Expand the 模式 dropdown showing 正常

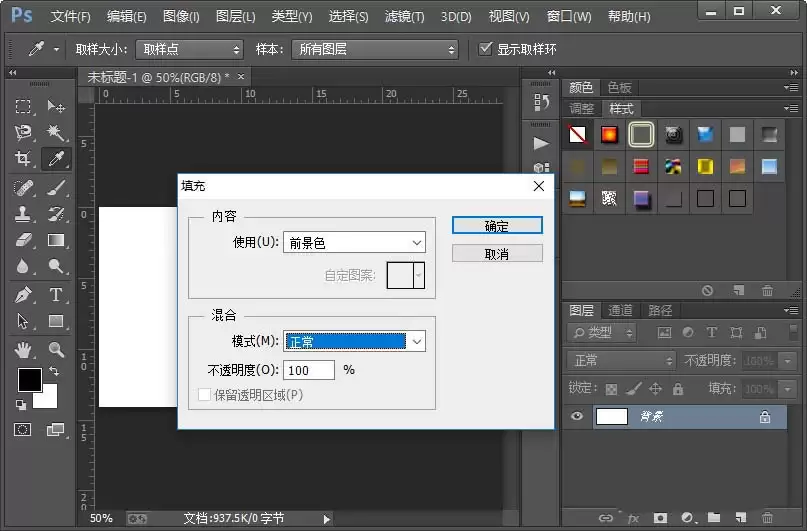[355, 341]
